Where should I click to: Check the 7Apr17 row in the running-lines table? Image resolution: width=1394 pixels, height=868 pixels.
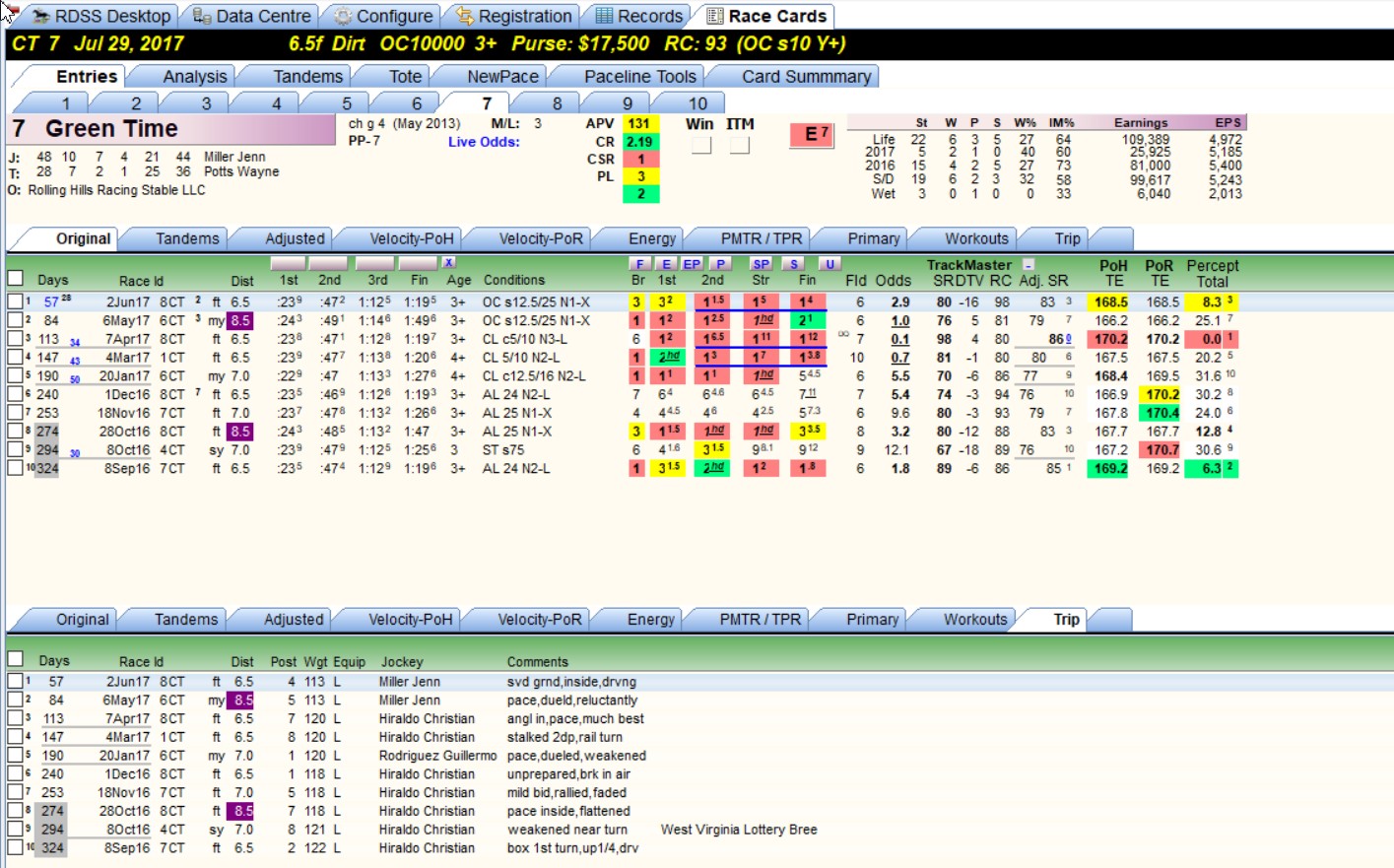15,339
